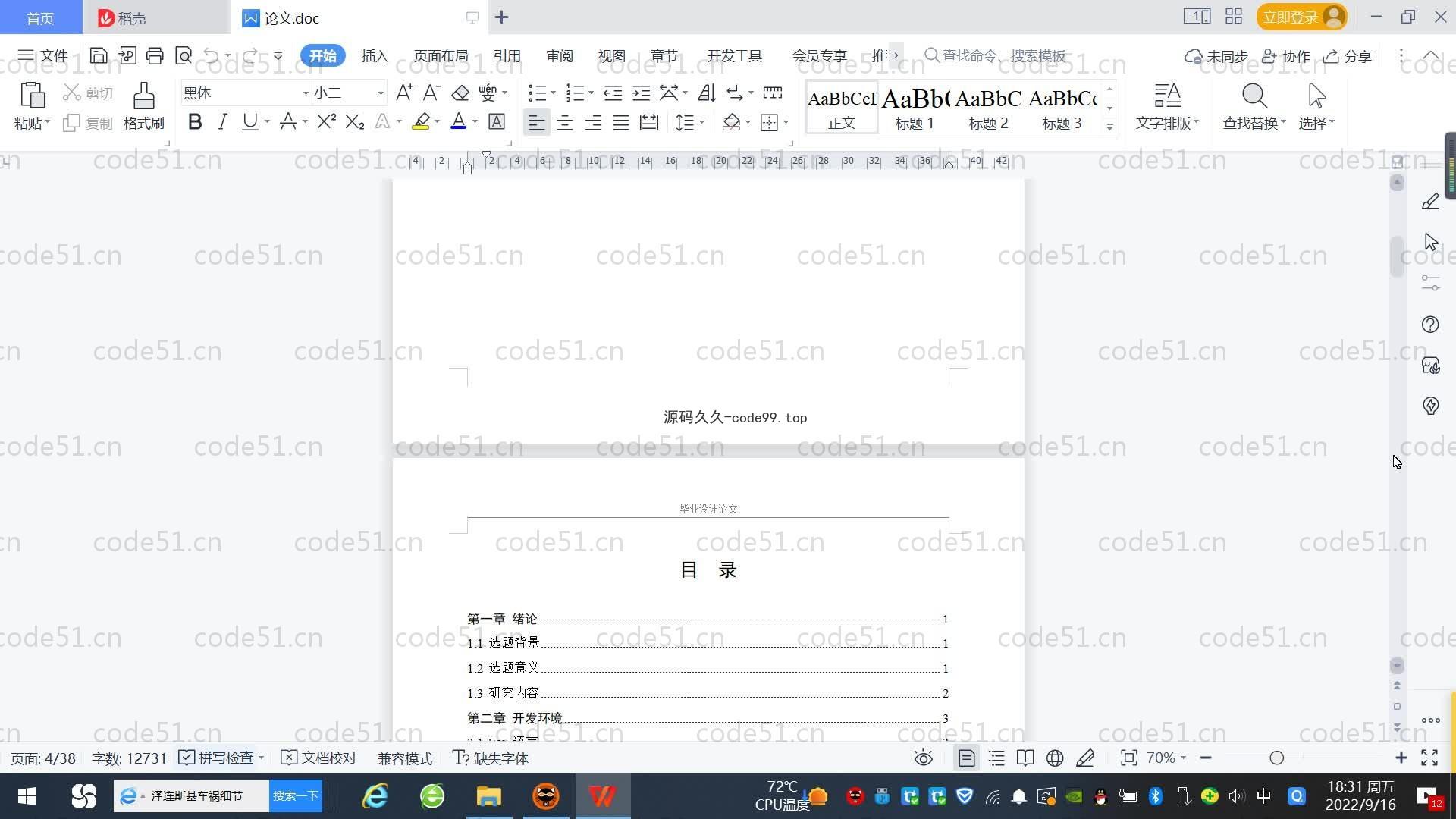This screenshot has width=1456, height=819.
Task: Open the font name dropdown 黑体
Action: [306, 93]
